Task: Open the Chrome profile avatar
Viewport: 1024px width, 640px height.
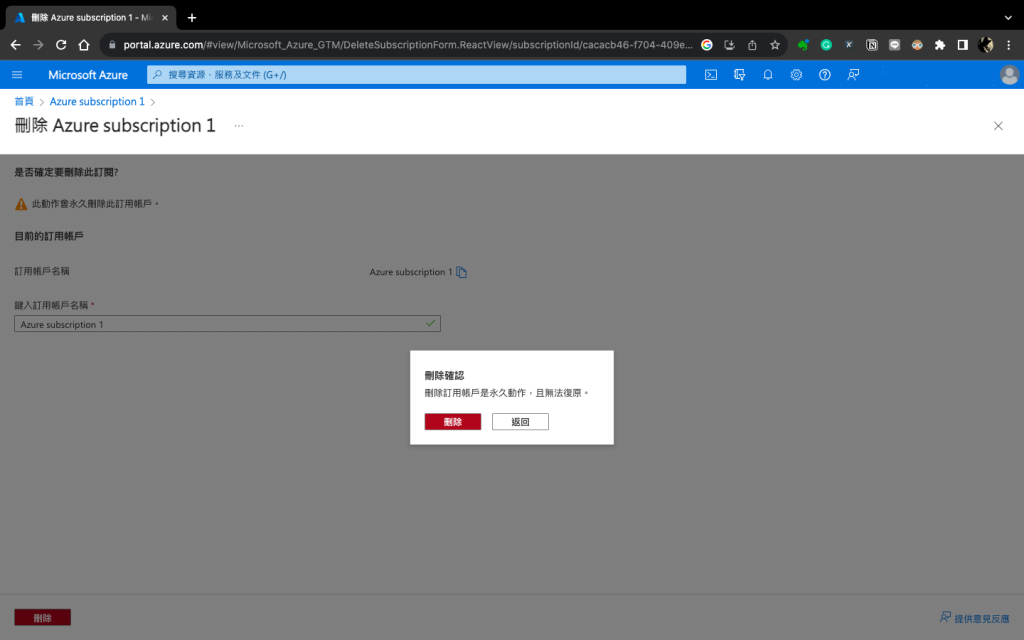Action: click(985, 45)
